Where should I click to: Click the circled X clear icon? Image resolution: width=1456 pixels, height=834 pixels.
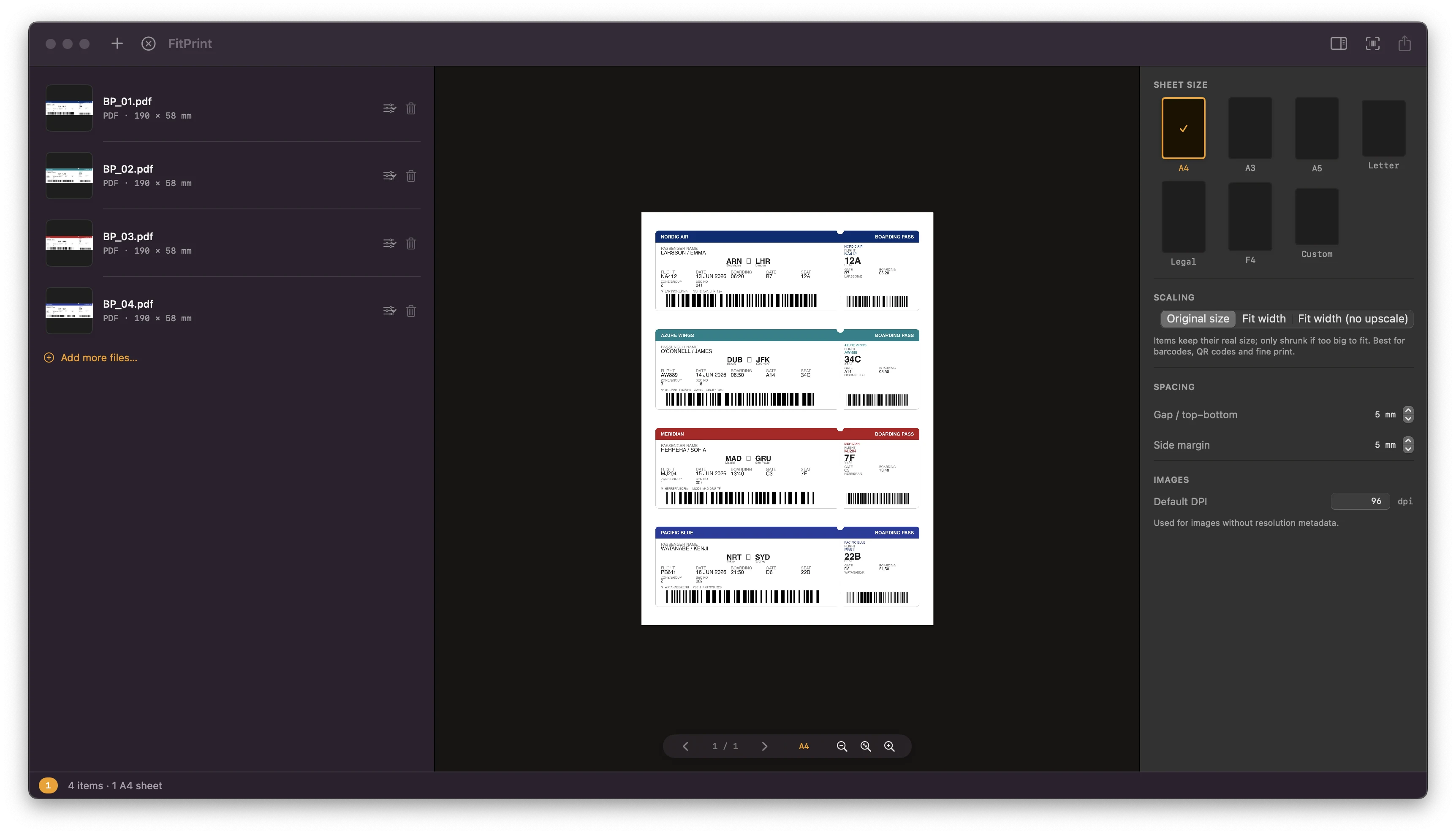click(148, 43)
